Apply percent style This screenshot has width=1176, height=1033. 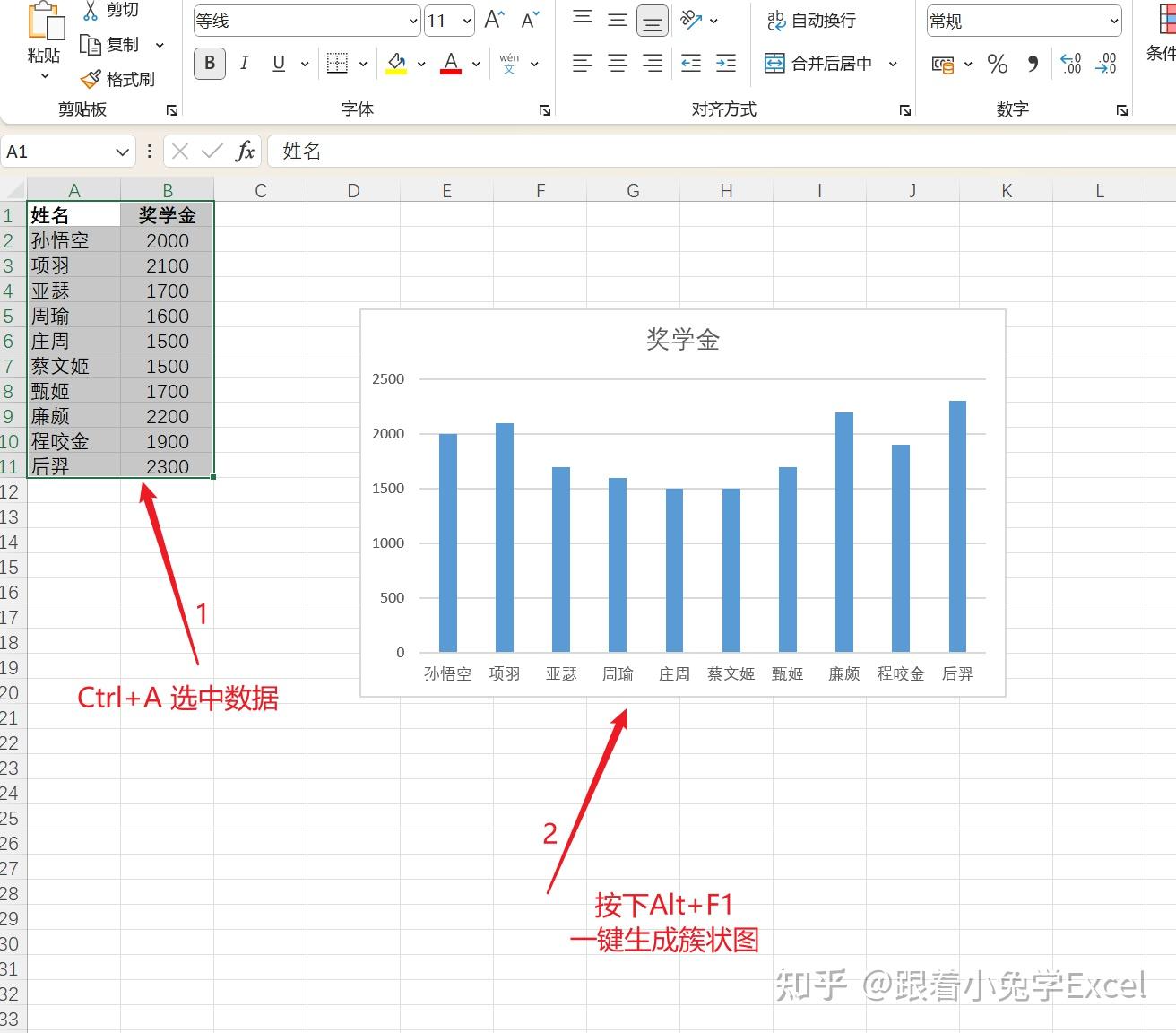coord(997,64)
